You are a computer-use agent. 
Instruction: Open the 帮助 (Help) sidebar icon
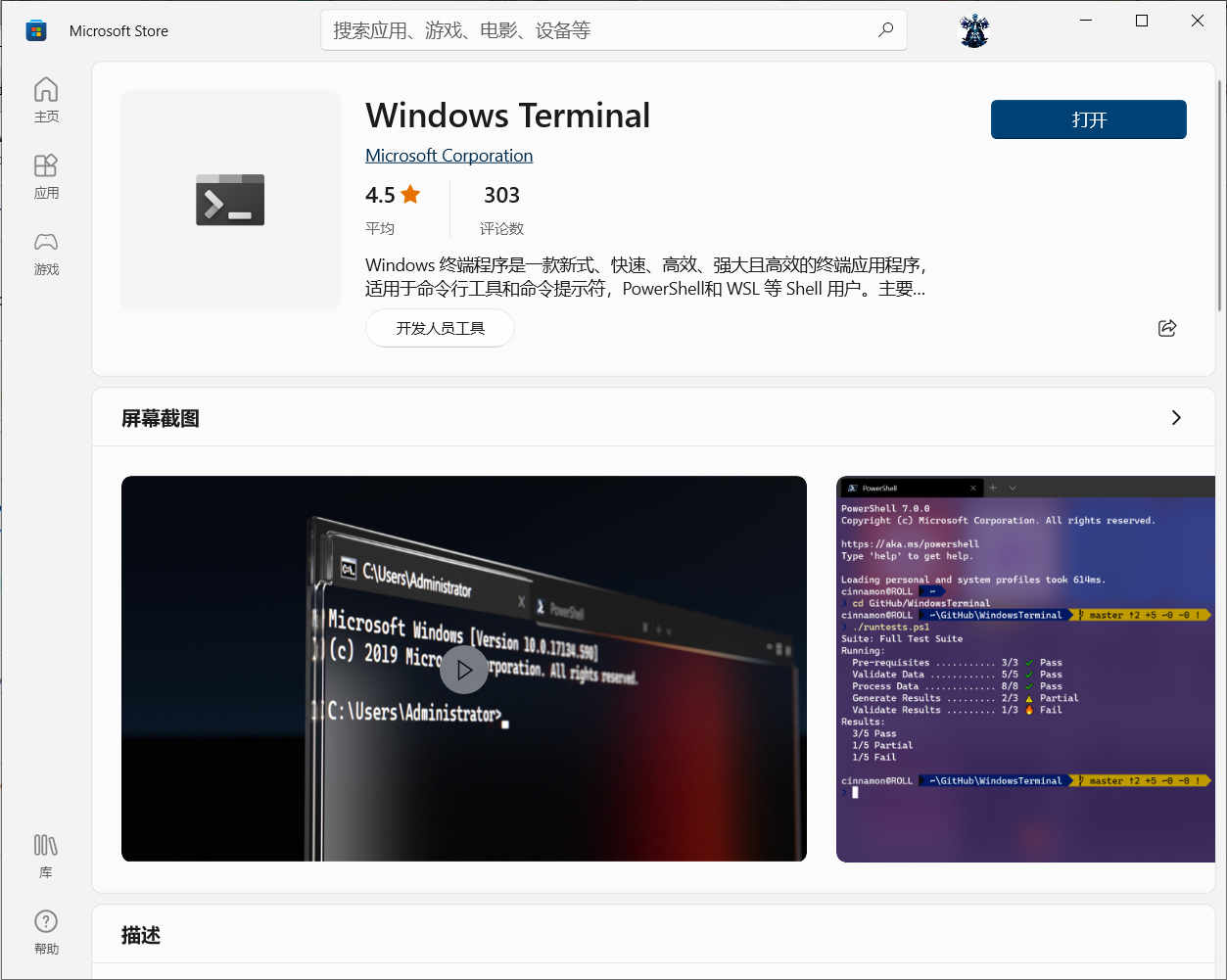tap(45, 930)
